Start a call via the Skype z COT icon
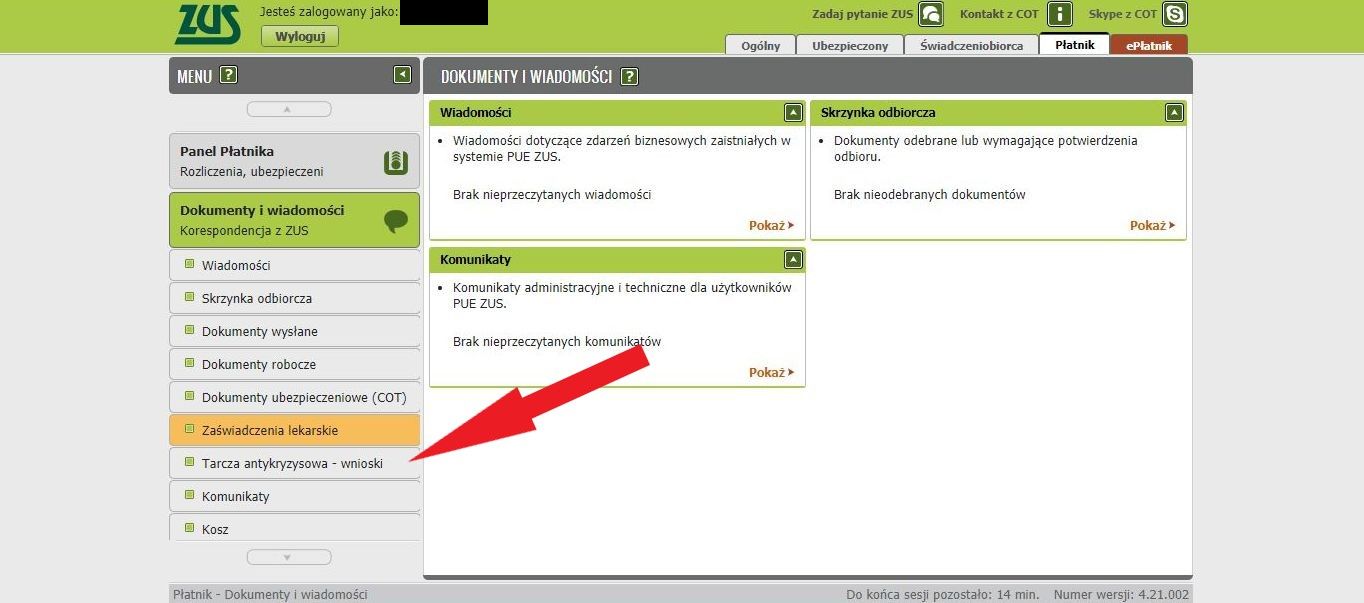 (1174, 14)
